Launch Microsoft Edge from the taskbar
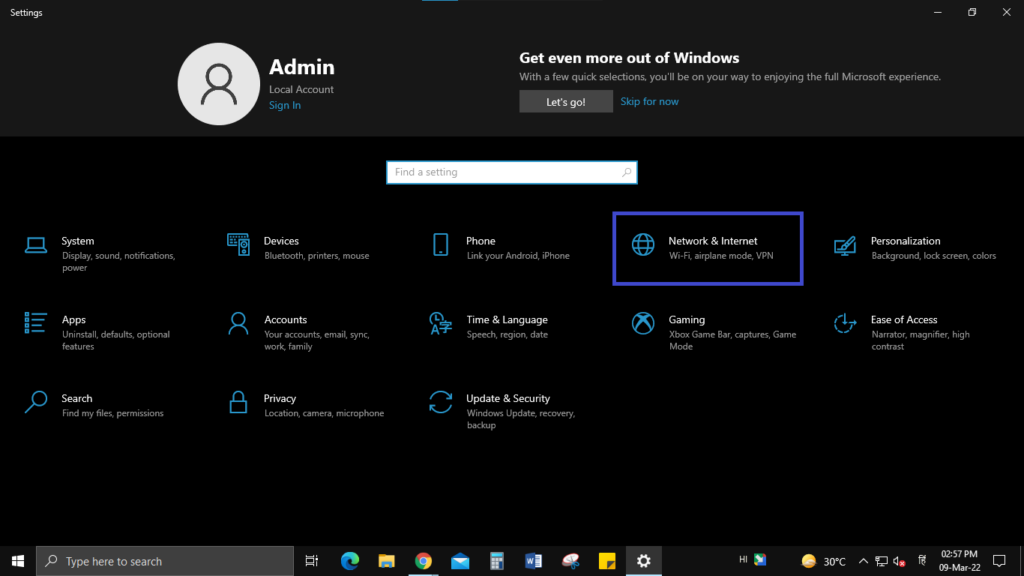This screenshot has height=576, width=1024. click(x=349, y=561)
